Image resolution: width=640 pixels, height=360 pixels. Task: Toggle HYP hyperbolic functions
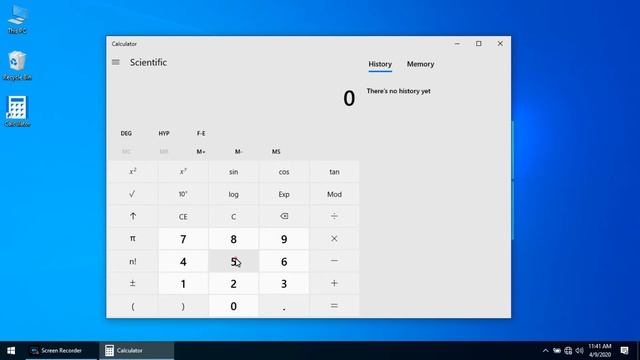164,133
